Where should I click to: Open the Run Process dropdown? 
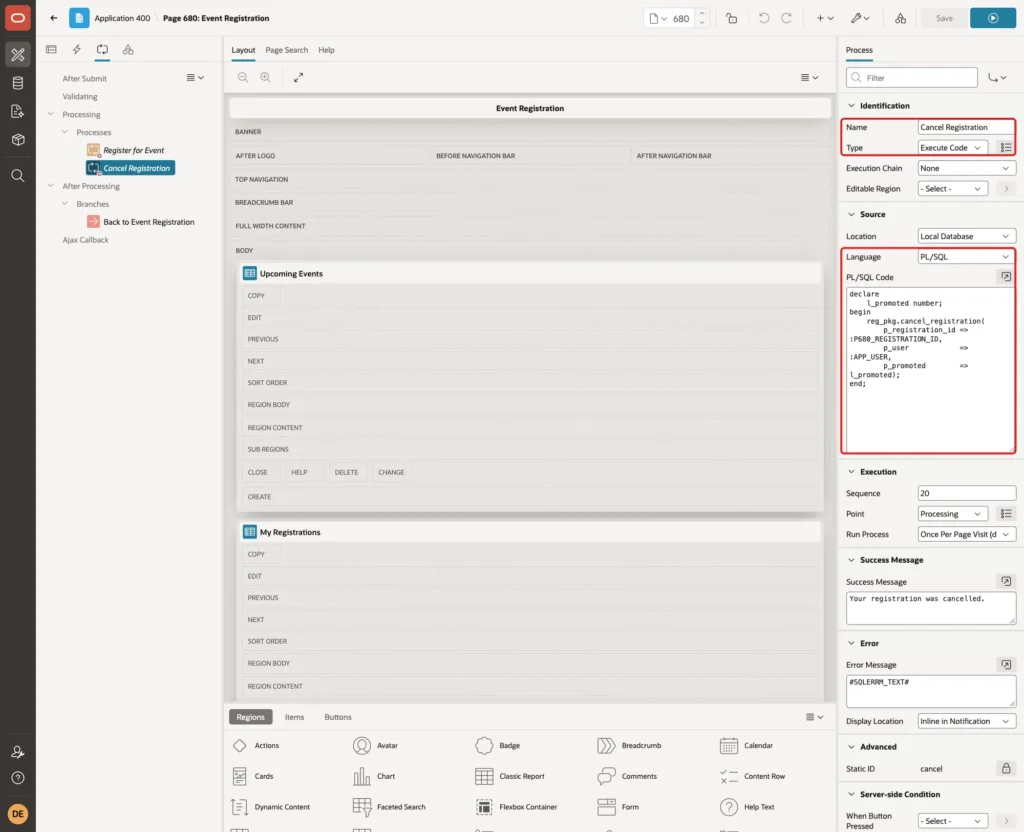pos(967,534)
